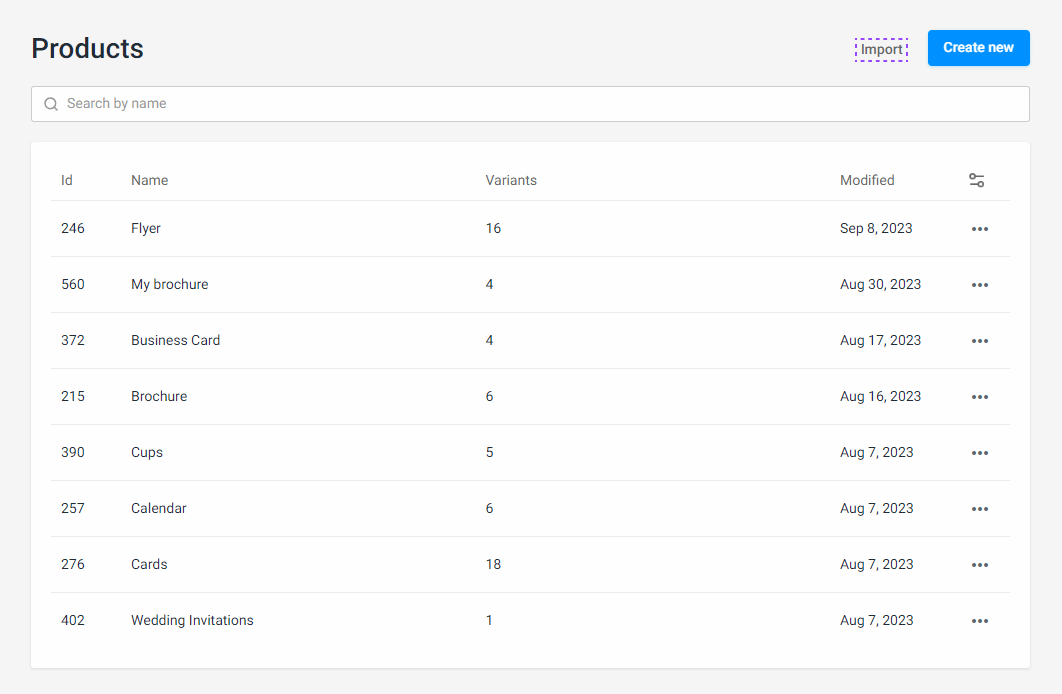Open the Cards product with id 276
This screenshot has width=1062, height=694.
point(149,564)
